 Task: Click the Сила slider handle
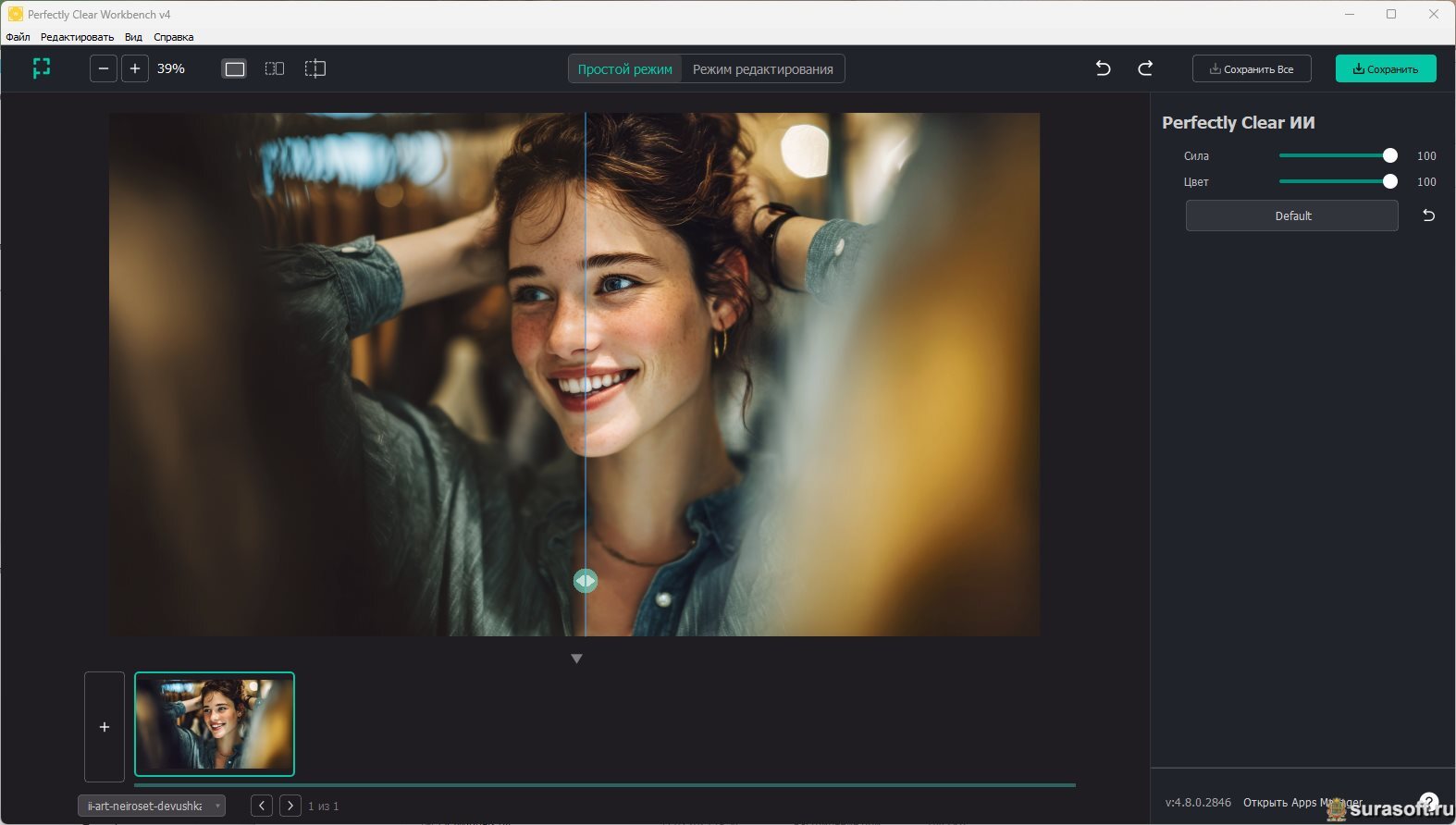1389,156
